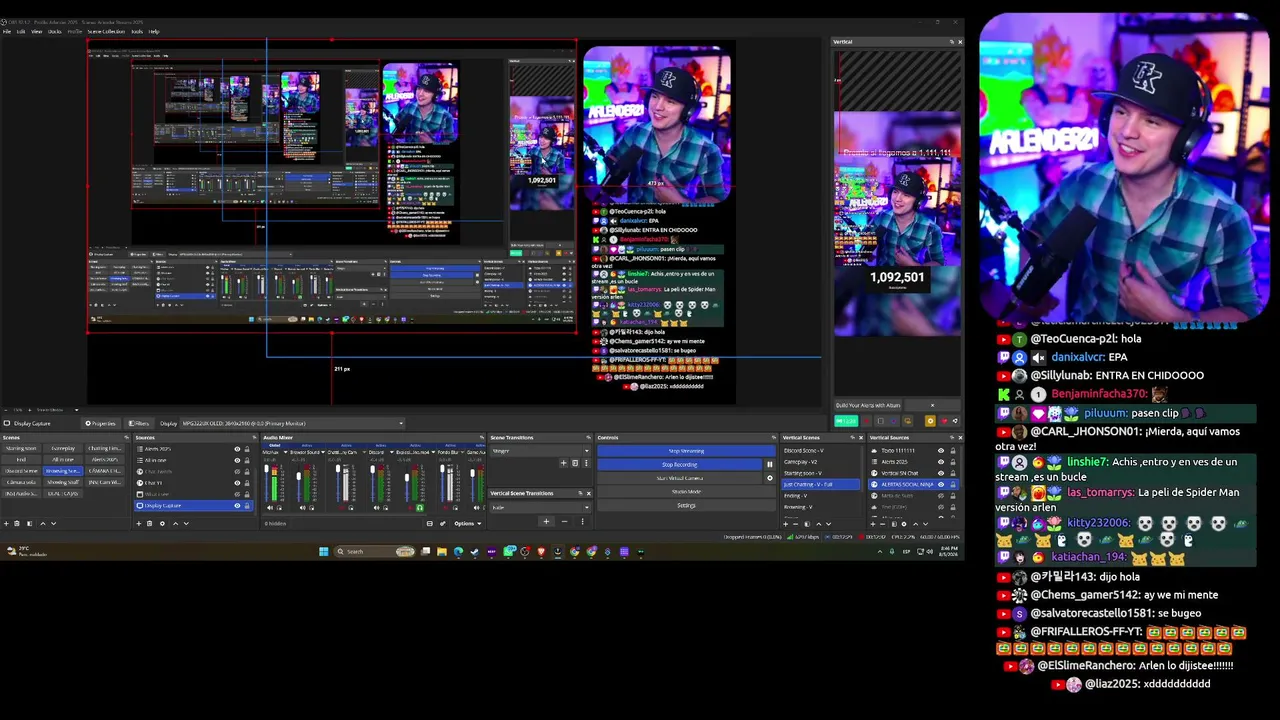
Task: Open the Scene Collection menu
Action: tap(108, 32)
